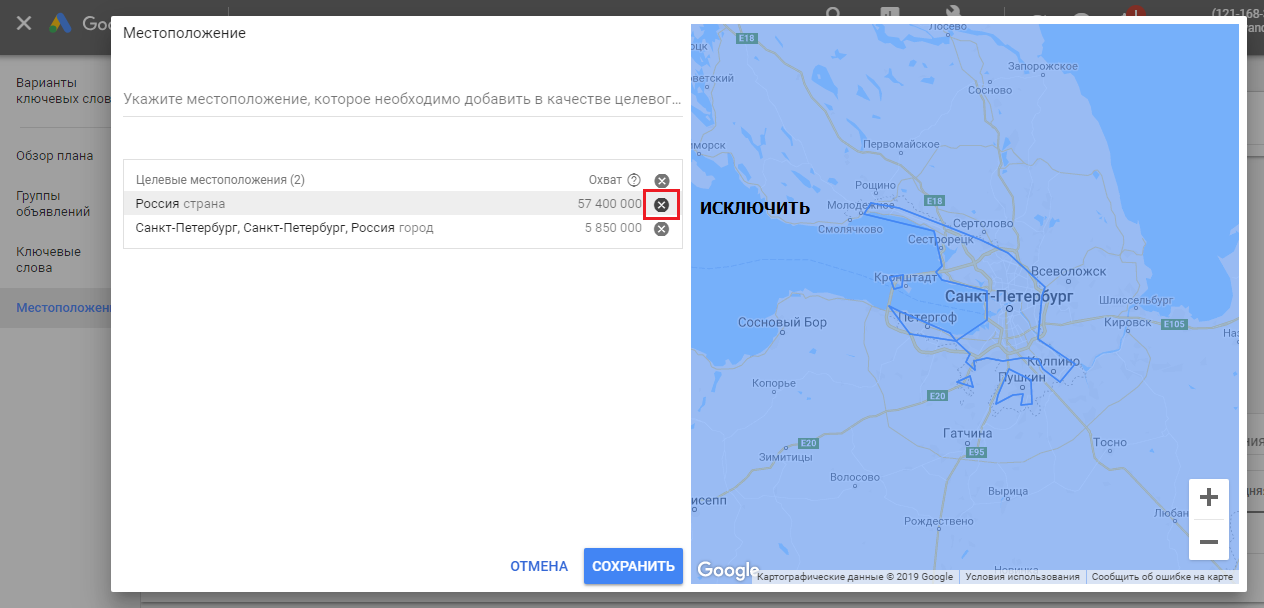Zoom in on the map
Screen dimensions: 1264x608
coord(1208,498)
